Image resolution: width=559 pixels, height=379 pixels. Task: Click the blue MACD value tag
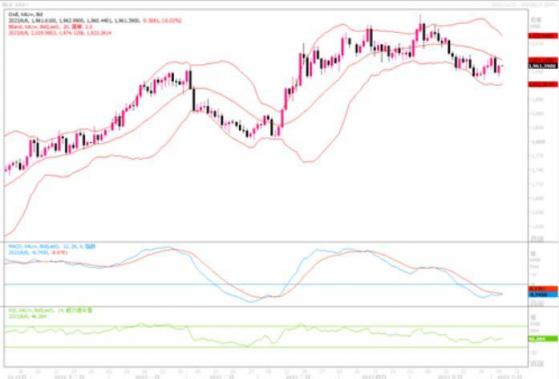tap(543, 295)
